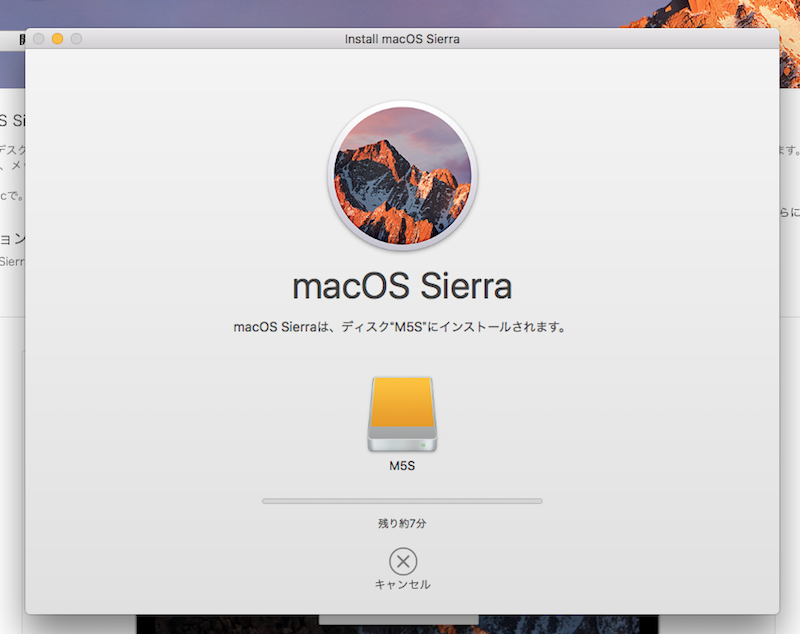This screenshot has width=800, height=634.
Task: Click the キャンセル label text
Action: 402,584
